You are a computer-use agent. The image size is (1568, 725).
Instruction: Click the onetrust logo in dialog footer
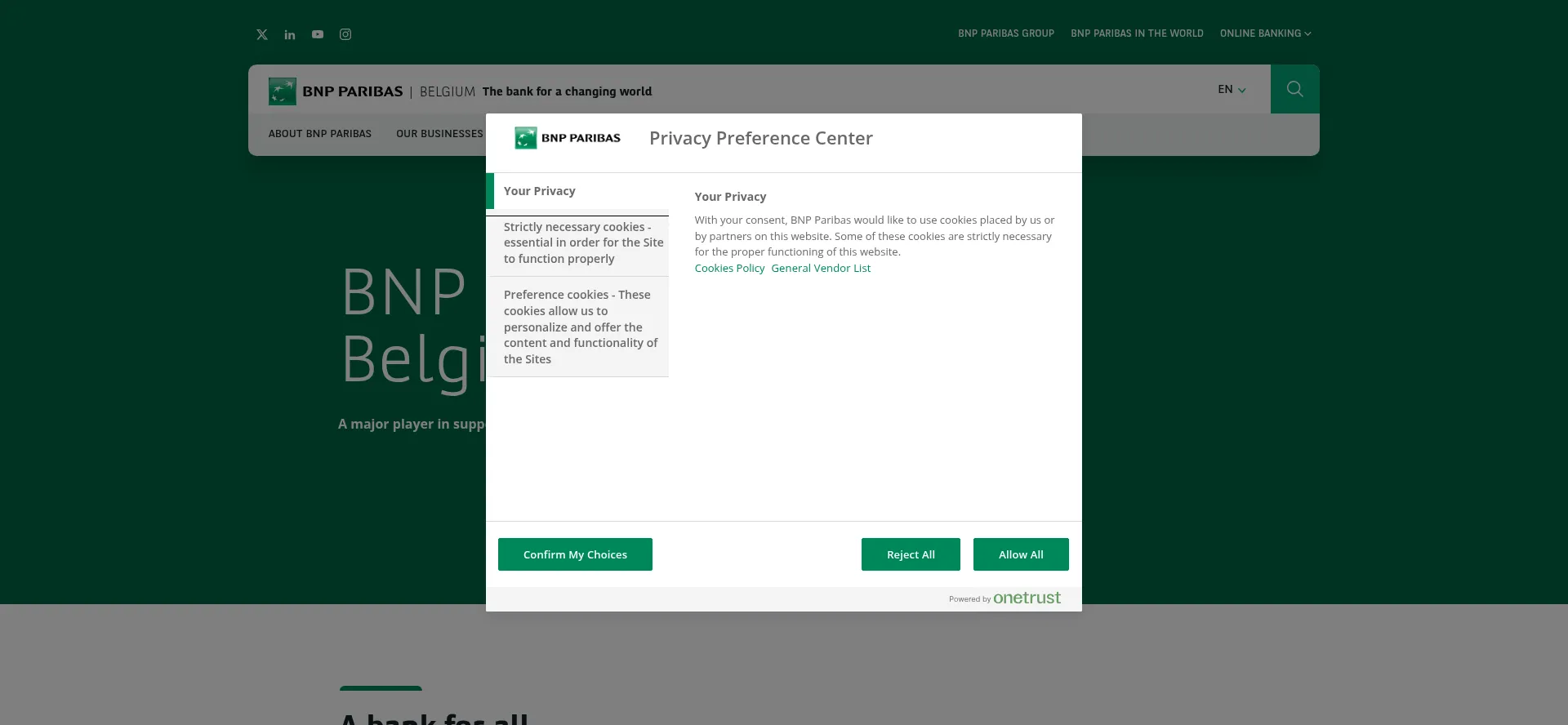pyautogui.click(x=1027, y=598)
